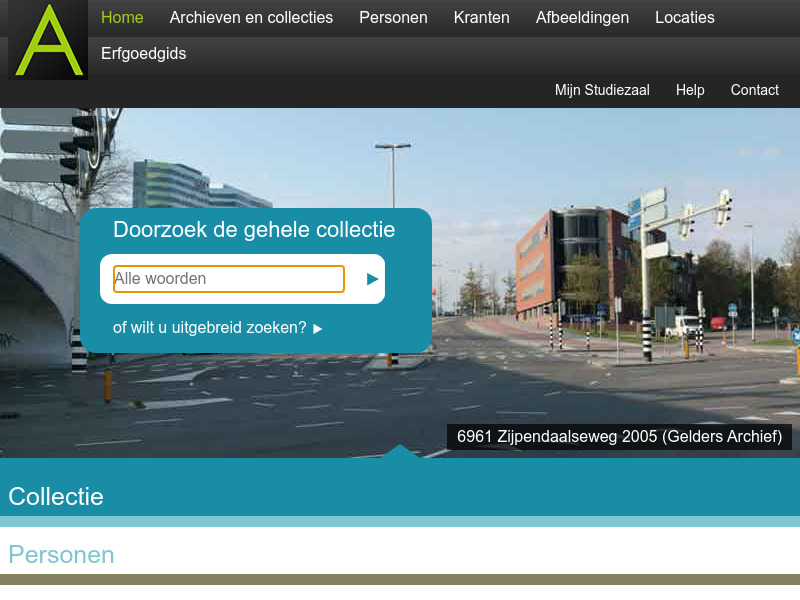Open the Locaties section
This screenshot has width=800, height=600.
(685, 17)
